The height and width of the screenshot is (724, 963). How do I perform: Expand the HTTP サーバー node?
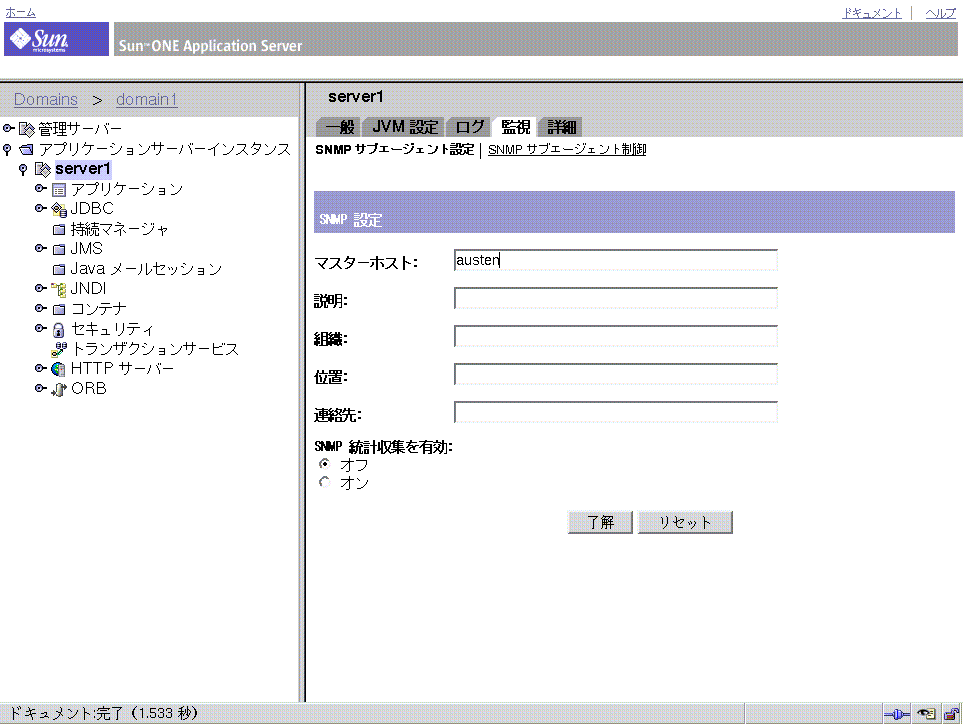pyautogui.click(x=41, y=368)
